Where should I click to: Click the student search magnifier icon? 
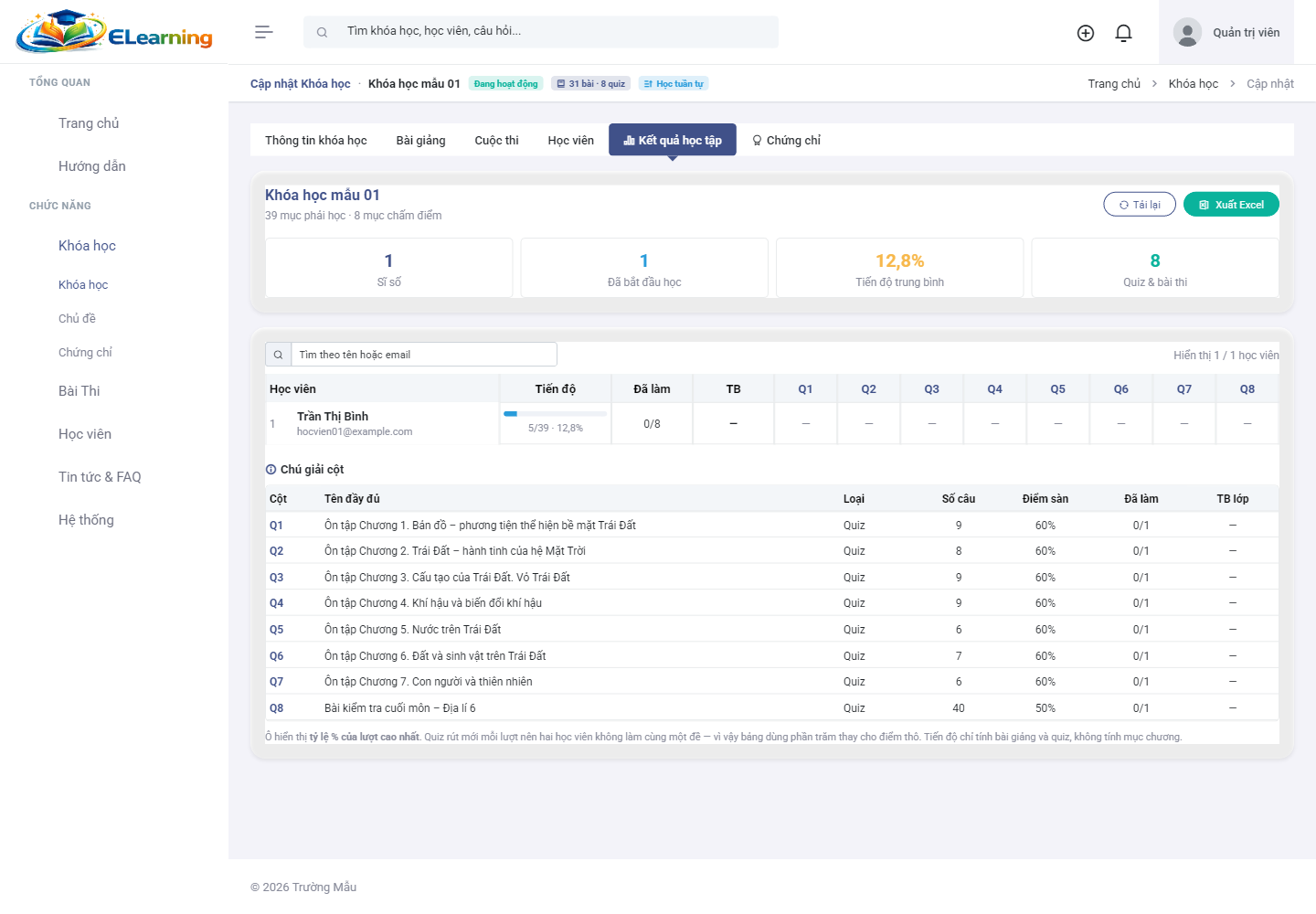tap(278, 355)
